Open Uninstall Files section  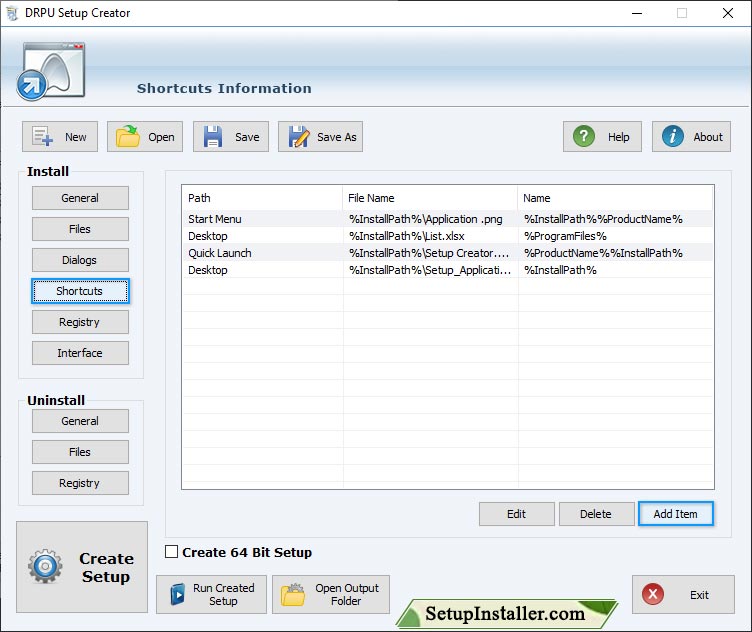pyautogui.click(x=80, y=452)
